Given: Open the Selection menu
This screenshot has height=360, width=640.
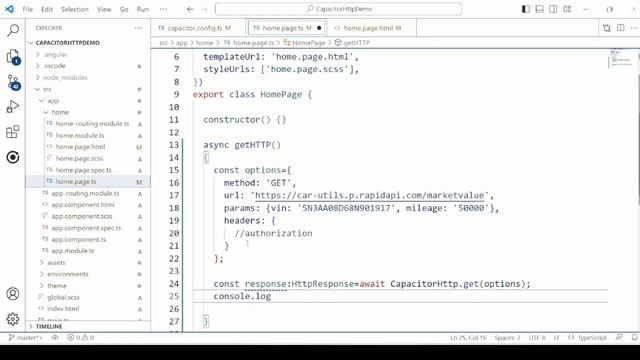Looking at the screenshot, I should (75, 9).
